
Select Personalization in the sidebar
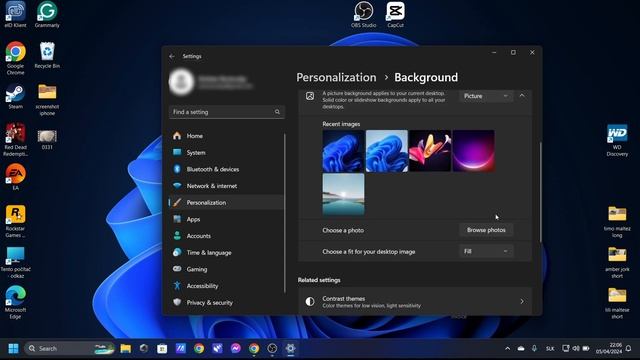pos(227,203)
